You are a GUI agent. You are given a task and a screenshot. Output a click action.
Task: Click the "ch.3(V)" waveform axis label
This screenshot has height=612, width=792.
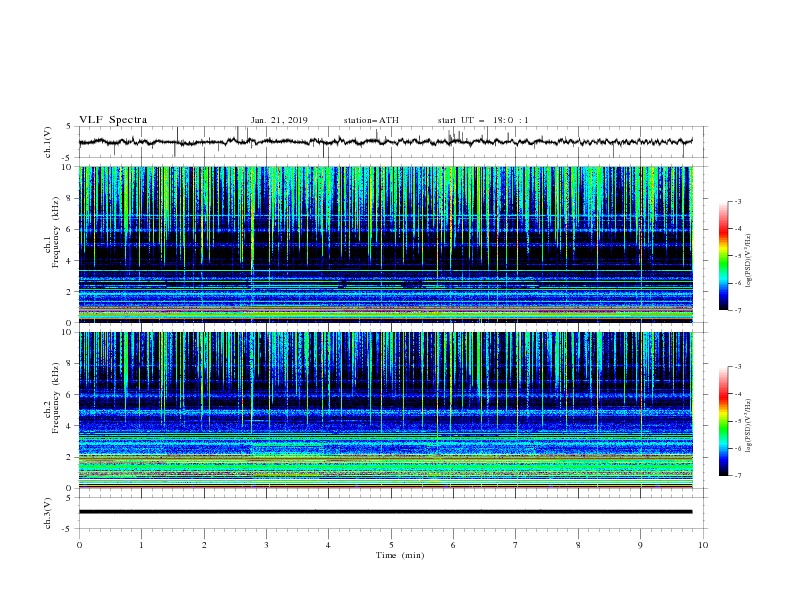point(48,513)
